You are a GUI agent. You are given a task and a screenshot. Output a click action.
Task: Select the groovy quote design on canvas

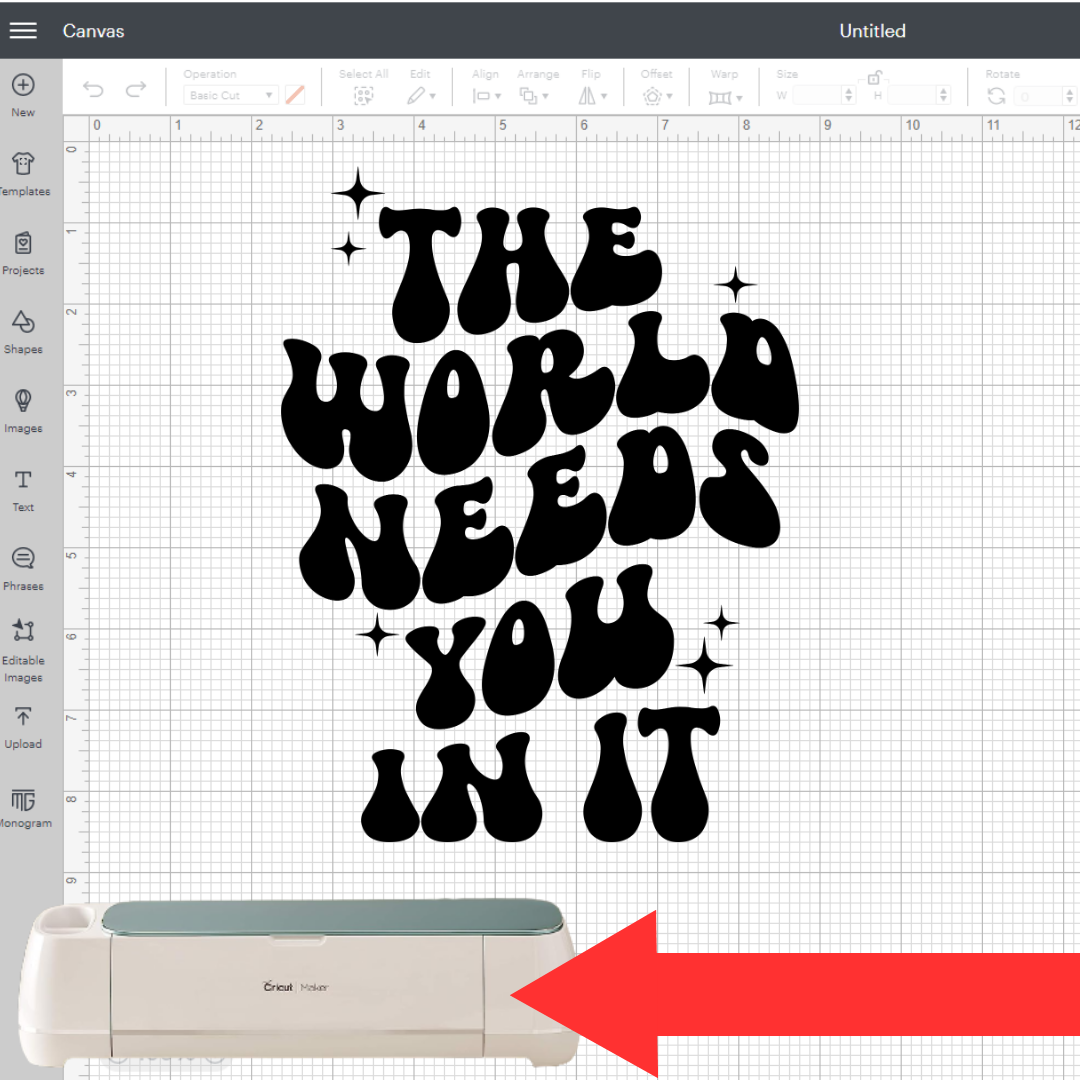(x=540, y=506)
